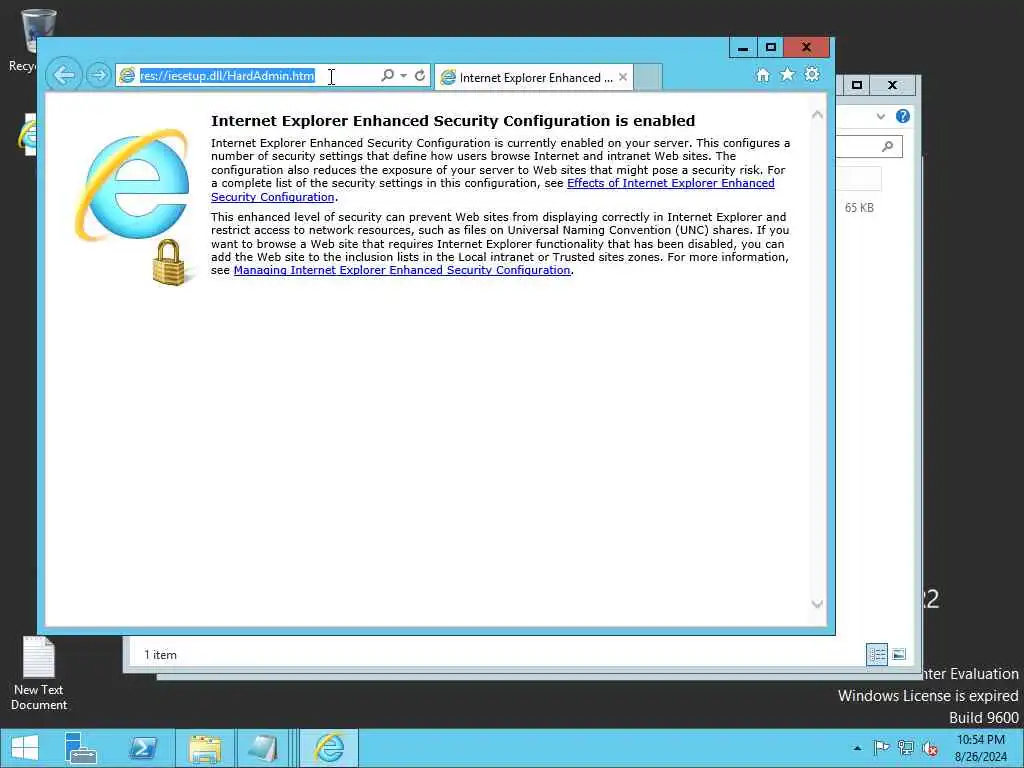Open Favorites star icon

tap(788, 74)
